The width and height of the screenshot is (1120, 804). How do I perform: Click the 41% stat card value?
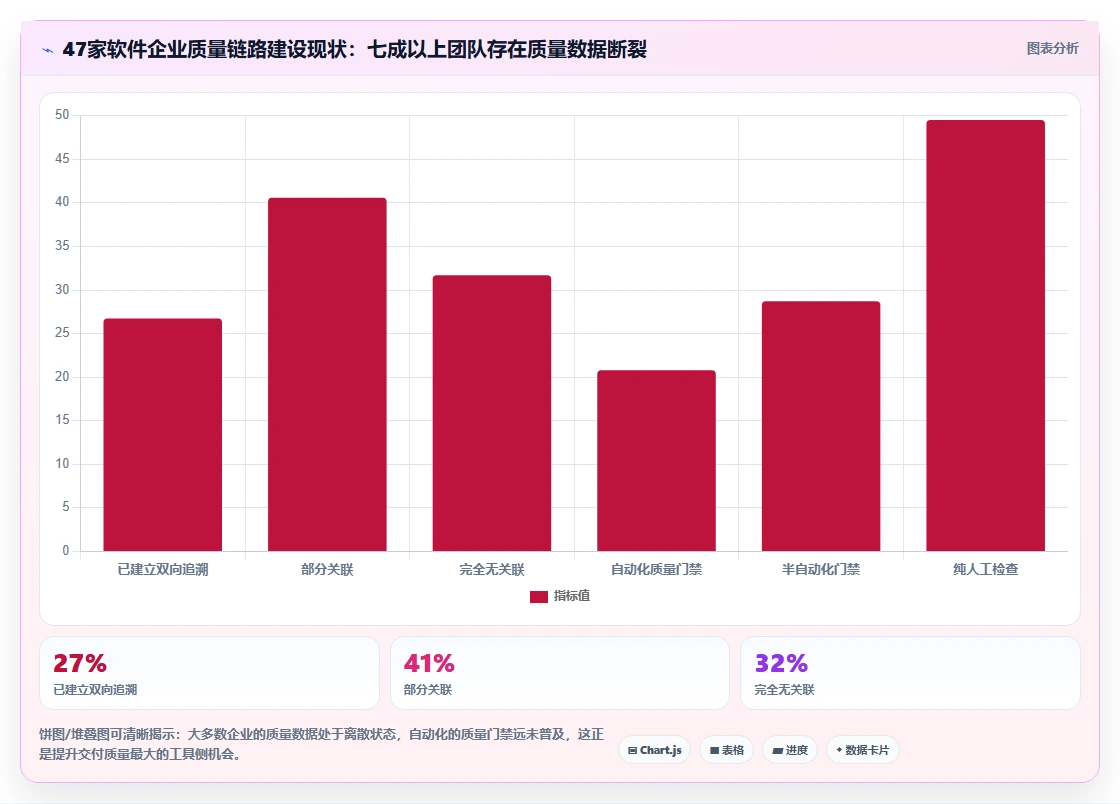pyautogui.click(x=429, y=663)
